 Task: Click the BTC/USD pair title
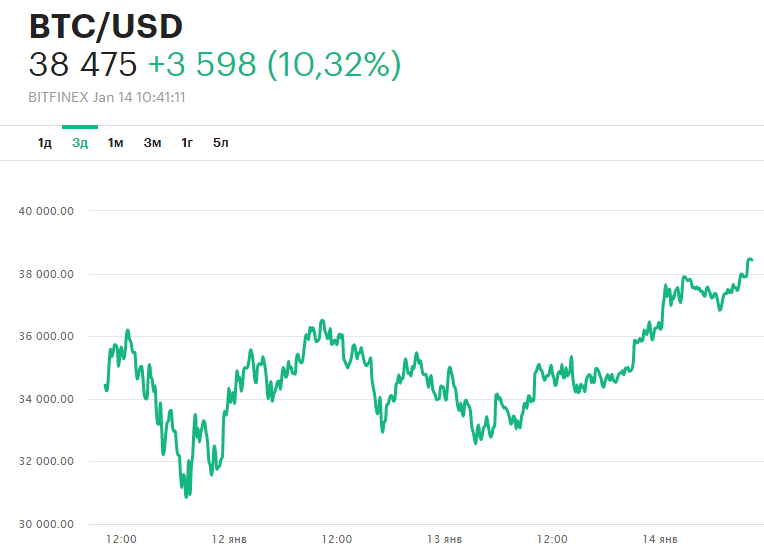[x=106, y=27]
